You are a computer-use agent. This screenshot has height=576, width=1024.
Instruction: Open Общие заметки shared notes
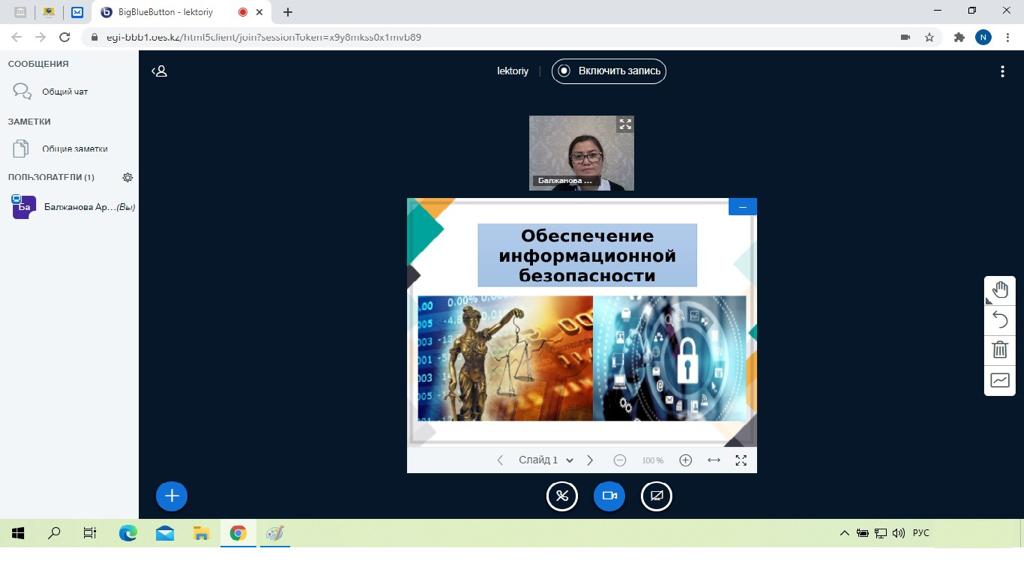click(74, 149)
